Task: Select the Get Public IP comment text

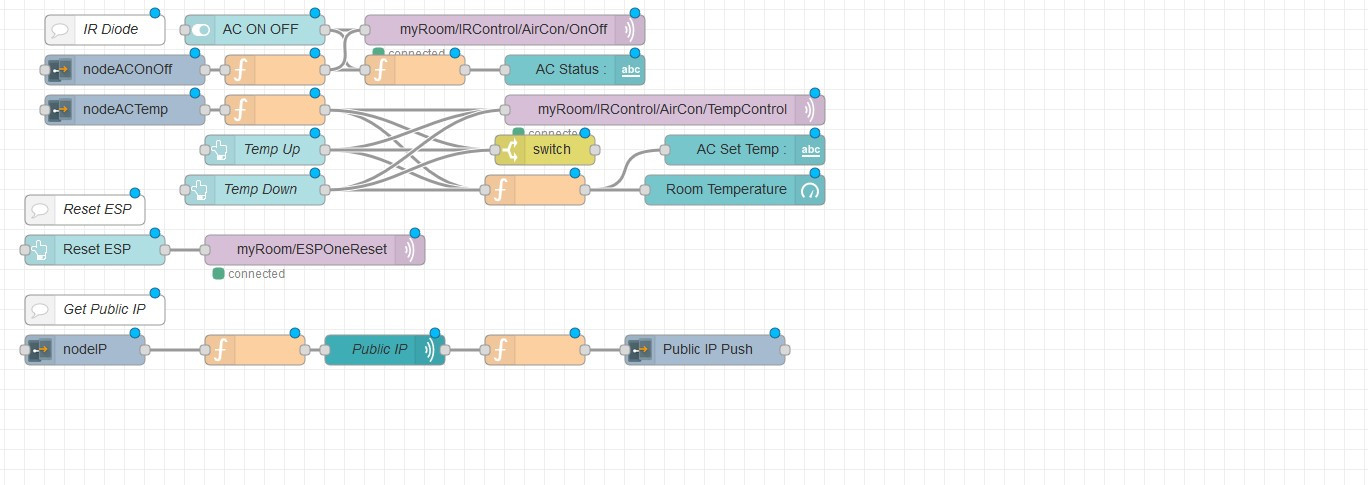Action: click(x=104, y=309)
